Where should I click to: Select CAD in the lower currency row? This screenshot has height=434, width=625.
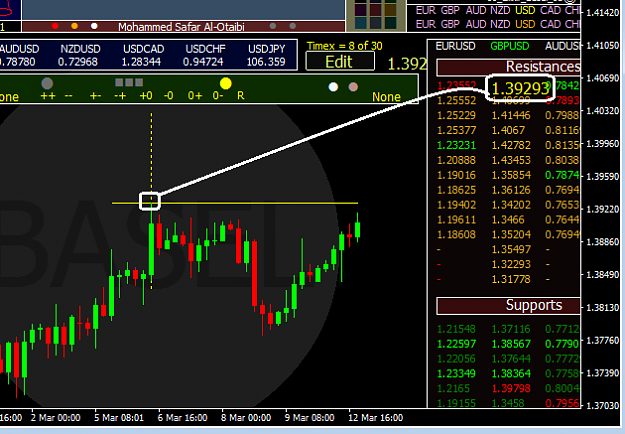coord(550,24)
